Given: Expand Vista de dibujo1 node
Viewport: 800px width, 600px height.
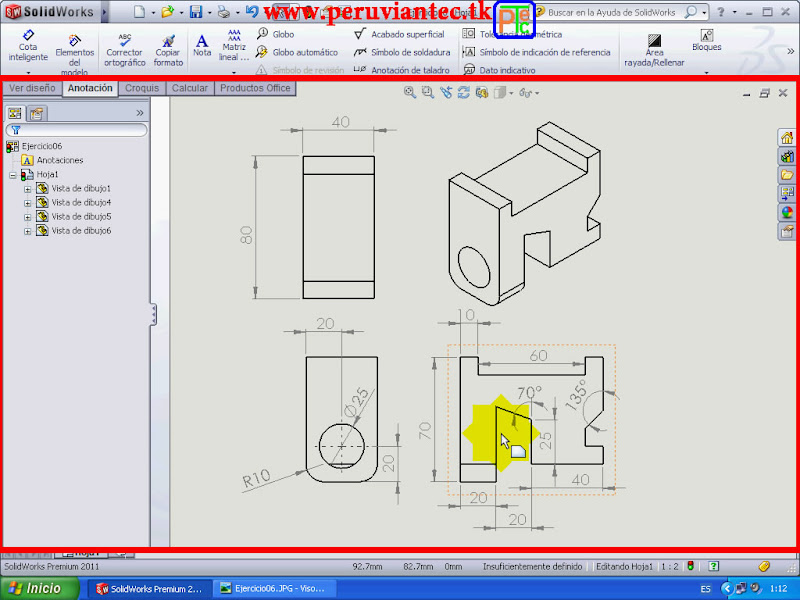Looking at the screenshot, I should [28, 189].
